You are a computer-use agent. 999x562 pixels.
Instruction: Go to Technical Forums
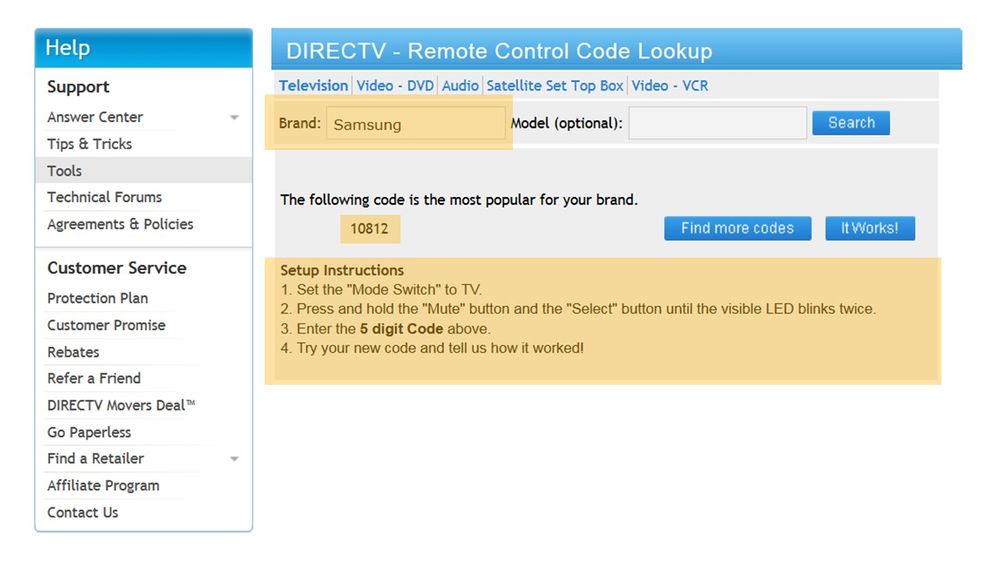point(104,197)
